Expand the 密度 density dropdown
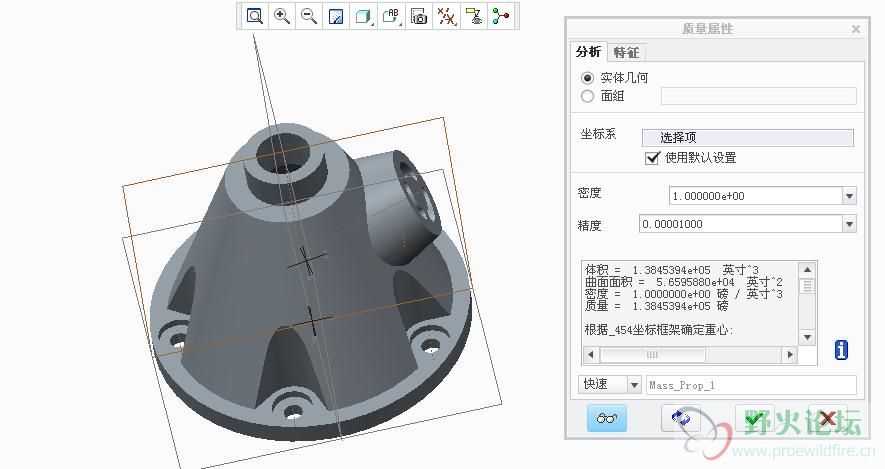The height and width of the screenshot is (469, 885). coord(849,196)
